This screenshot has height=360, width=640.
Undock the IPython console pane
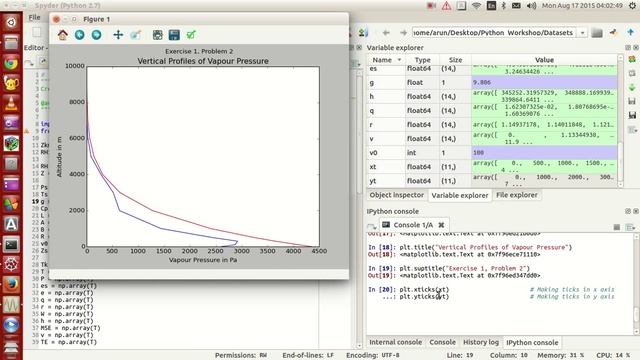pos(628,211)
